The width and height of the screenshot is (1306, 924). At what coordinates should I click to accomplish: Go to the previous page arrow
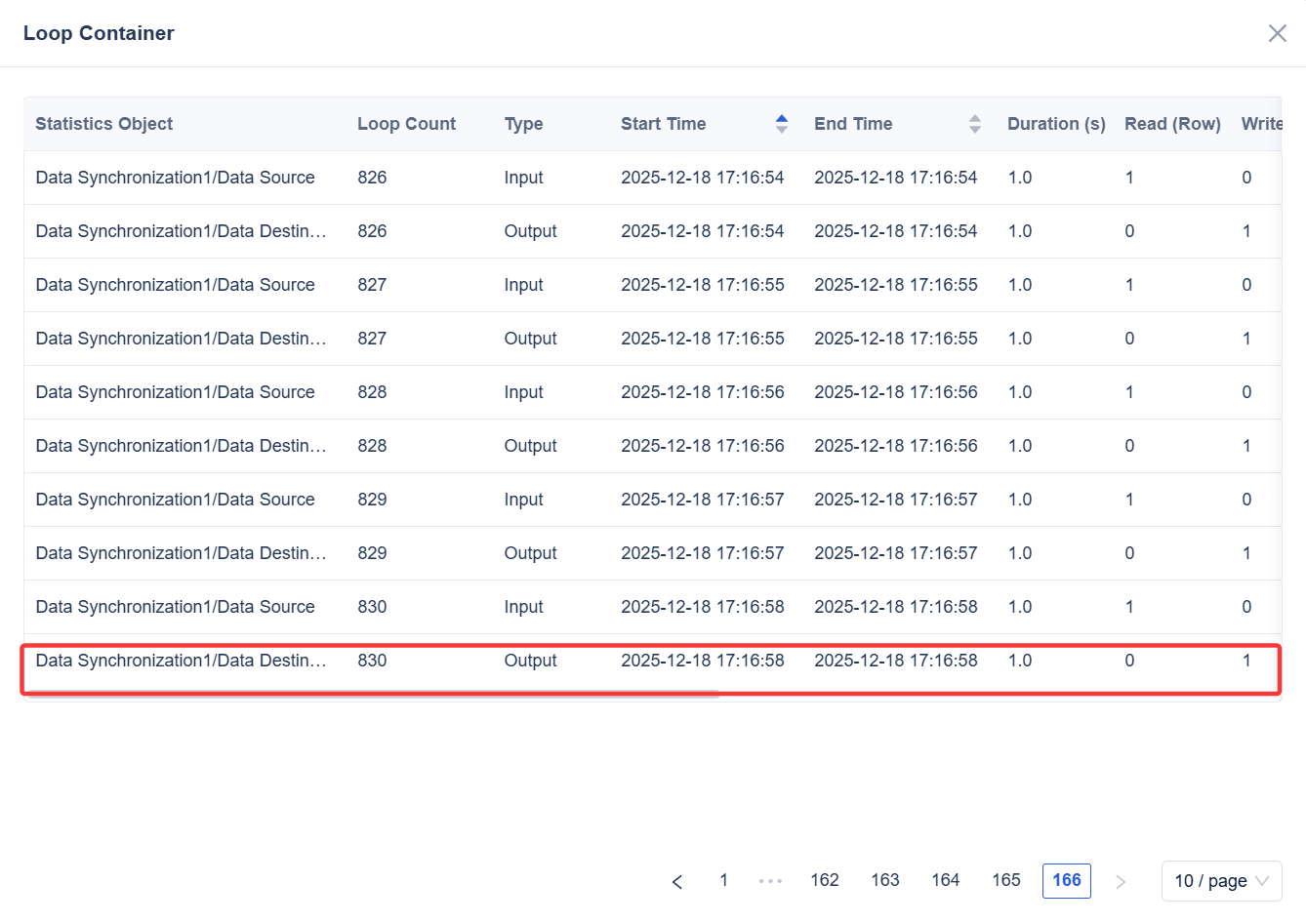(677, 881)
